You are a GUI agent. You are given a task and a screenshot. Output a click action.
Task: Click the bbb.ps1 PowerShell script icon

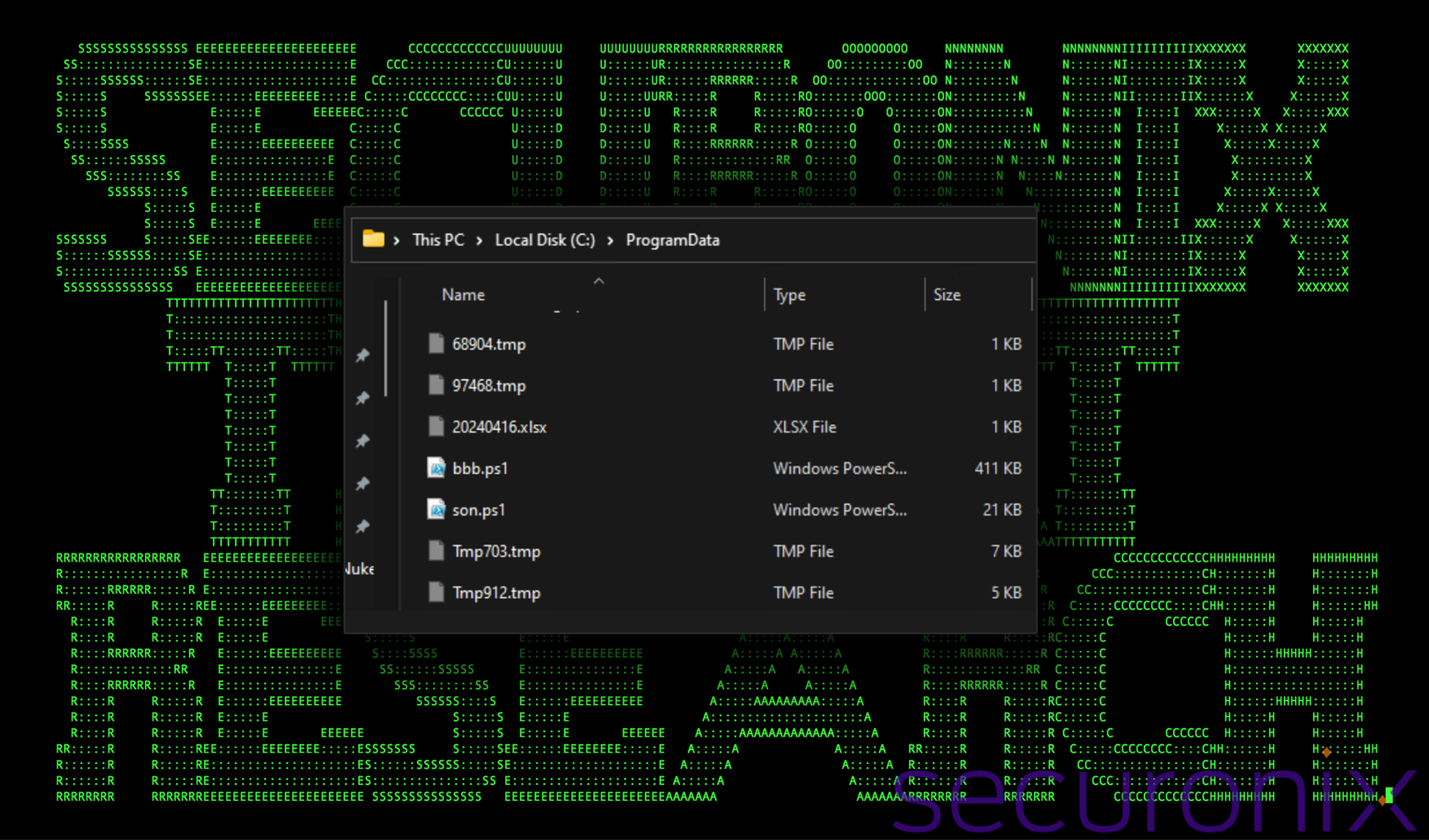coord(436,468)
